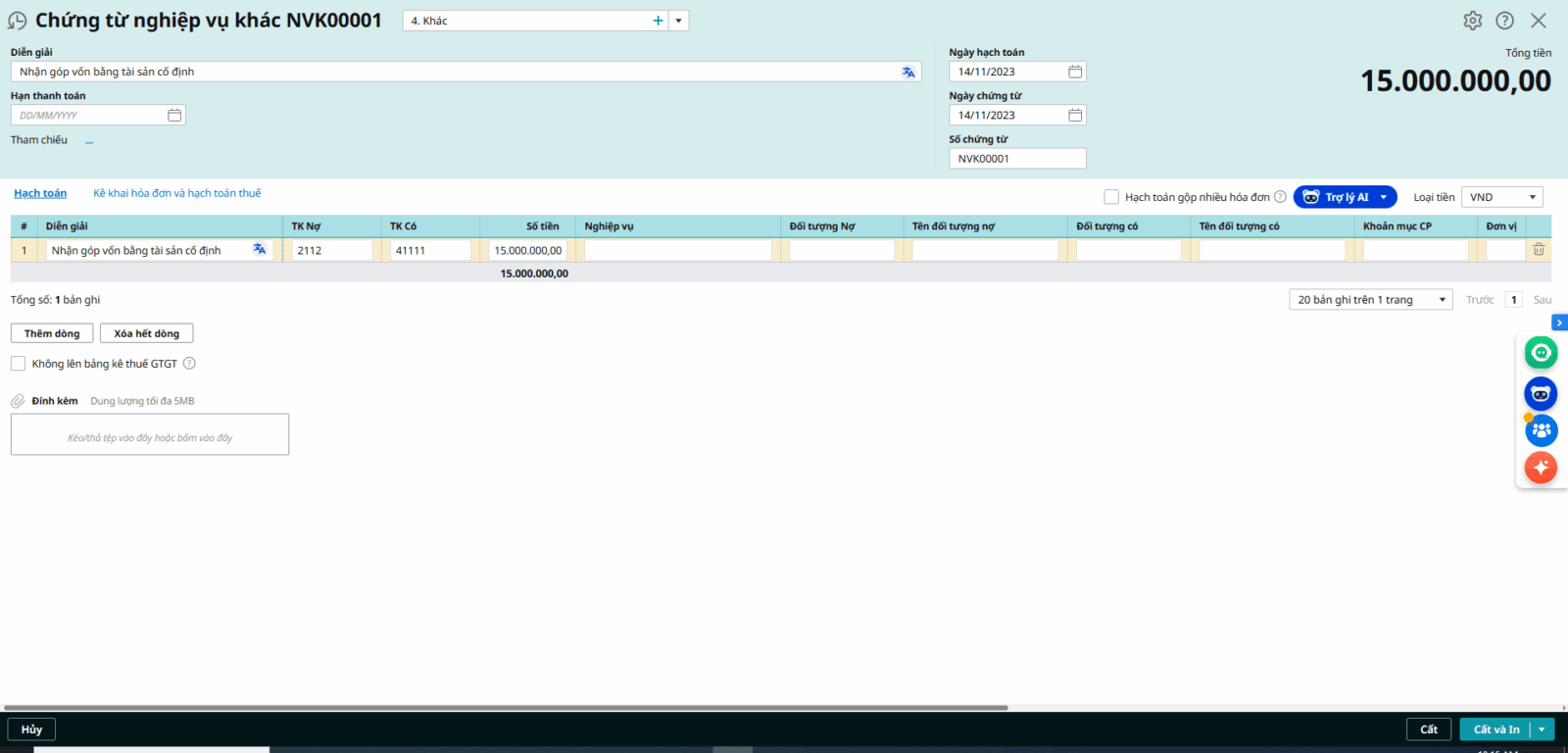Open the Loại tiền VND dropdown
Screen dimensions: 1568x753
click(x=1501, y=197)
